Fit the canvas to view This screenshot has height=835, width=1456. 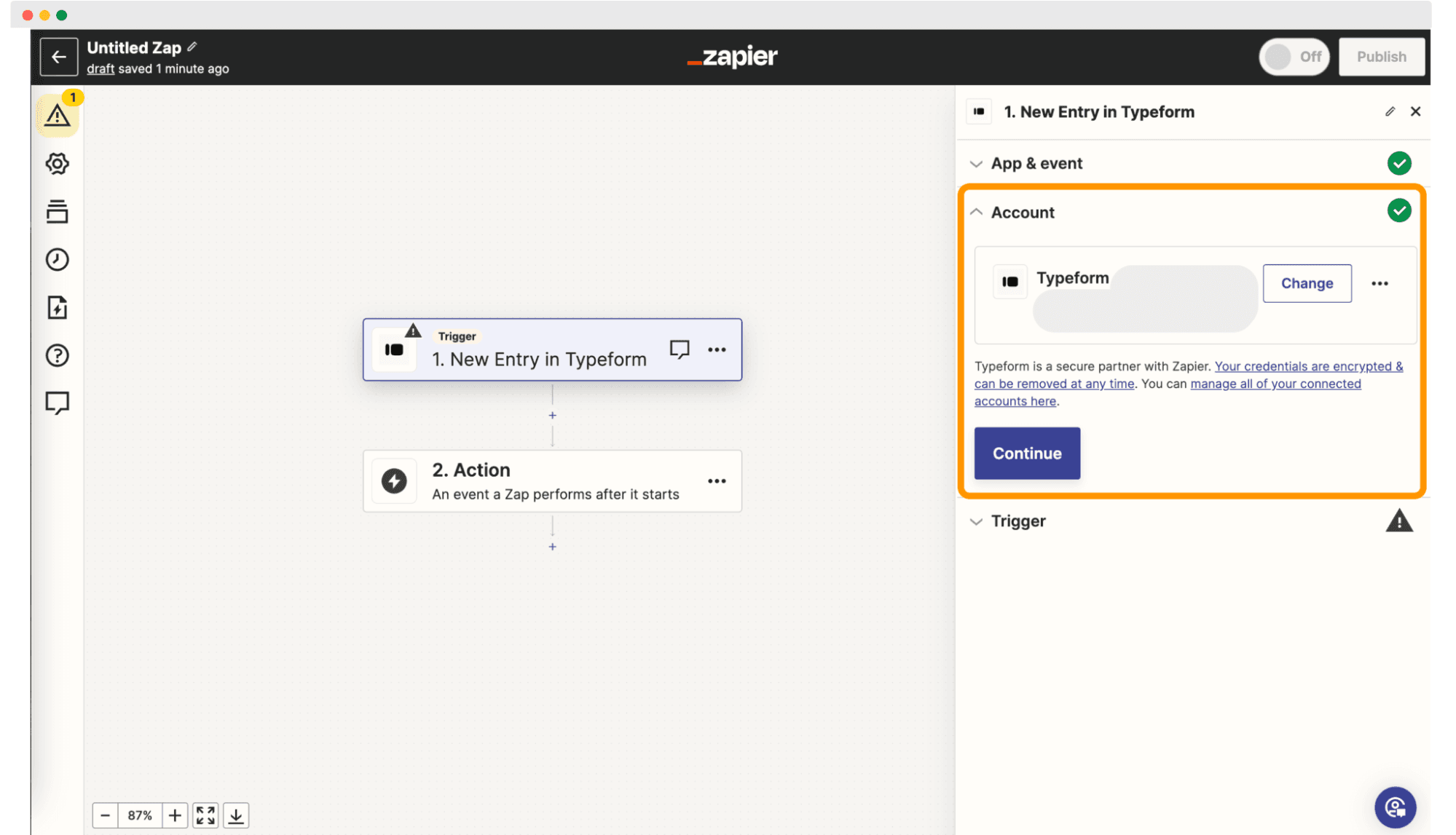[x=205, y=815]
